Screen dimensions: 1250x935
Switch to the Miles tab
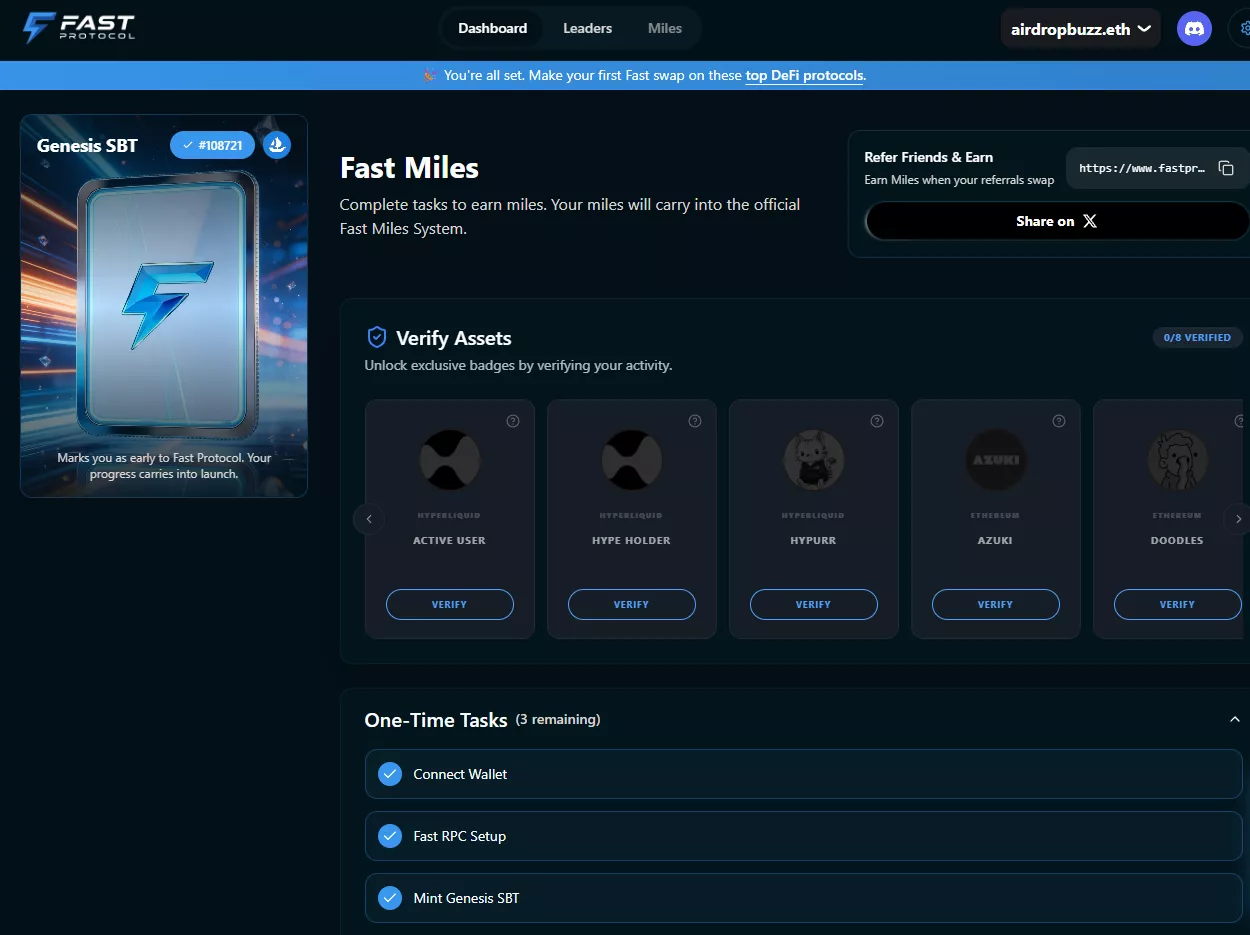664,28
